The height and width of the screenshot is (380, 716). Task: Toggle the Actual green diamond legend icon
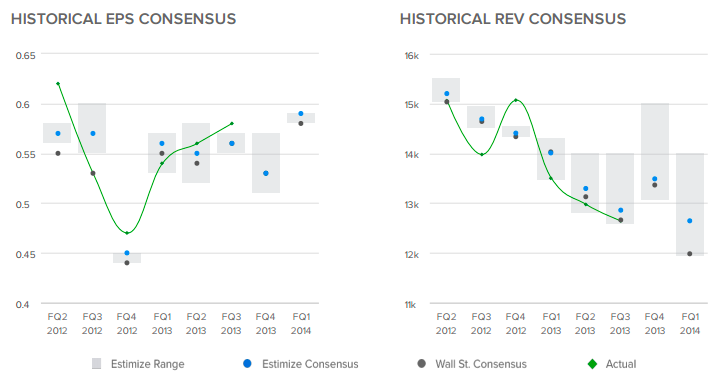(592, 364)
